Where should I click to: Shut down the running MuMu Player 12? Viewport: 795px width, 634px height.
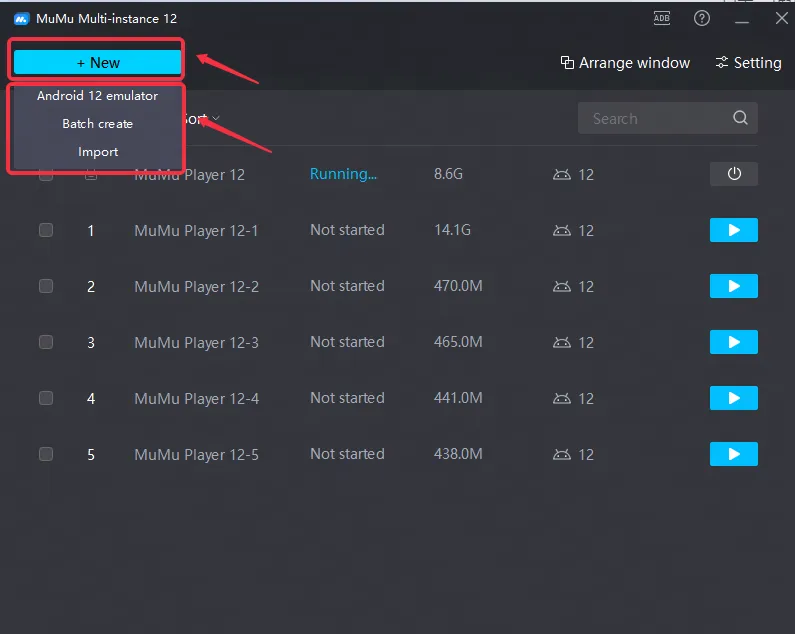point(734,174)
